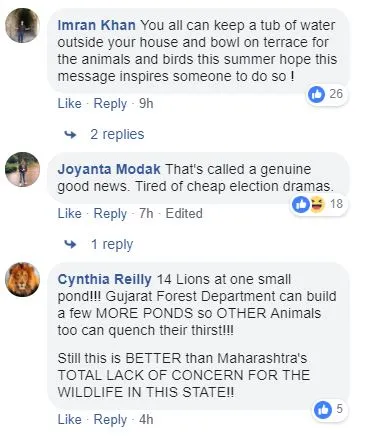This screenshot has width=376, height=440.
Task: Click the arrow icon beside 1 reply
Action: click(70, 245)
